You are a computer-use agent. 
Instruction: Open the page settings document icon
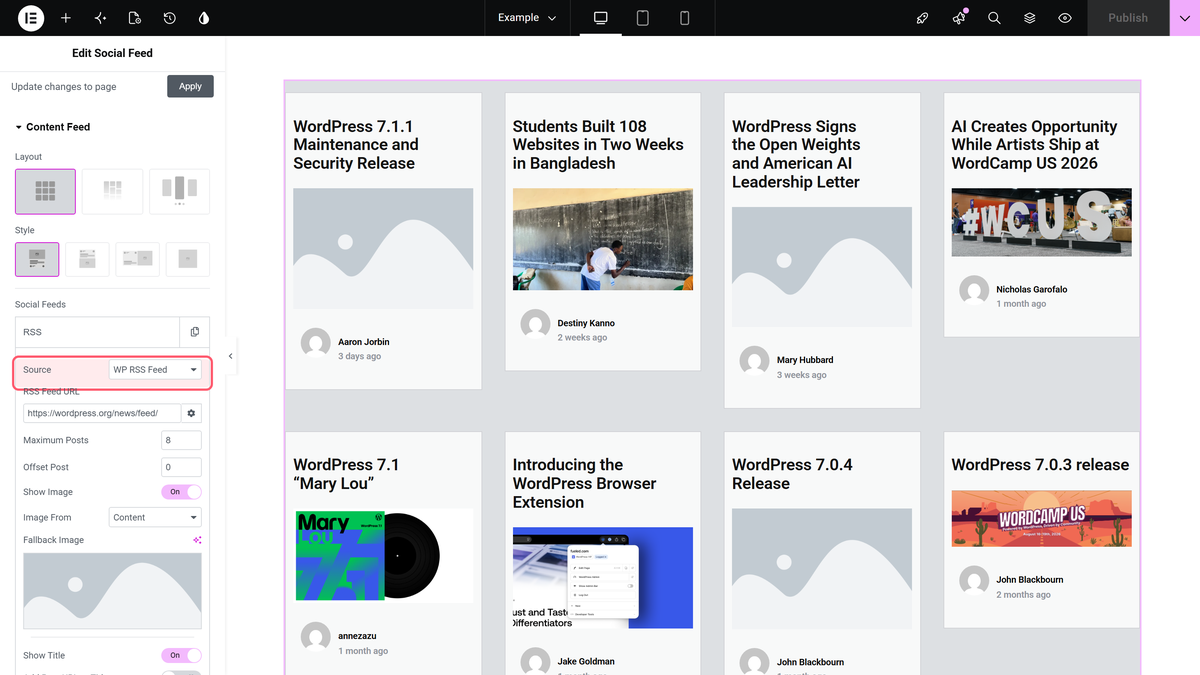(x=135, y=18)
